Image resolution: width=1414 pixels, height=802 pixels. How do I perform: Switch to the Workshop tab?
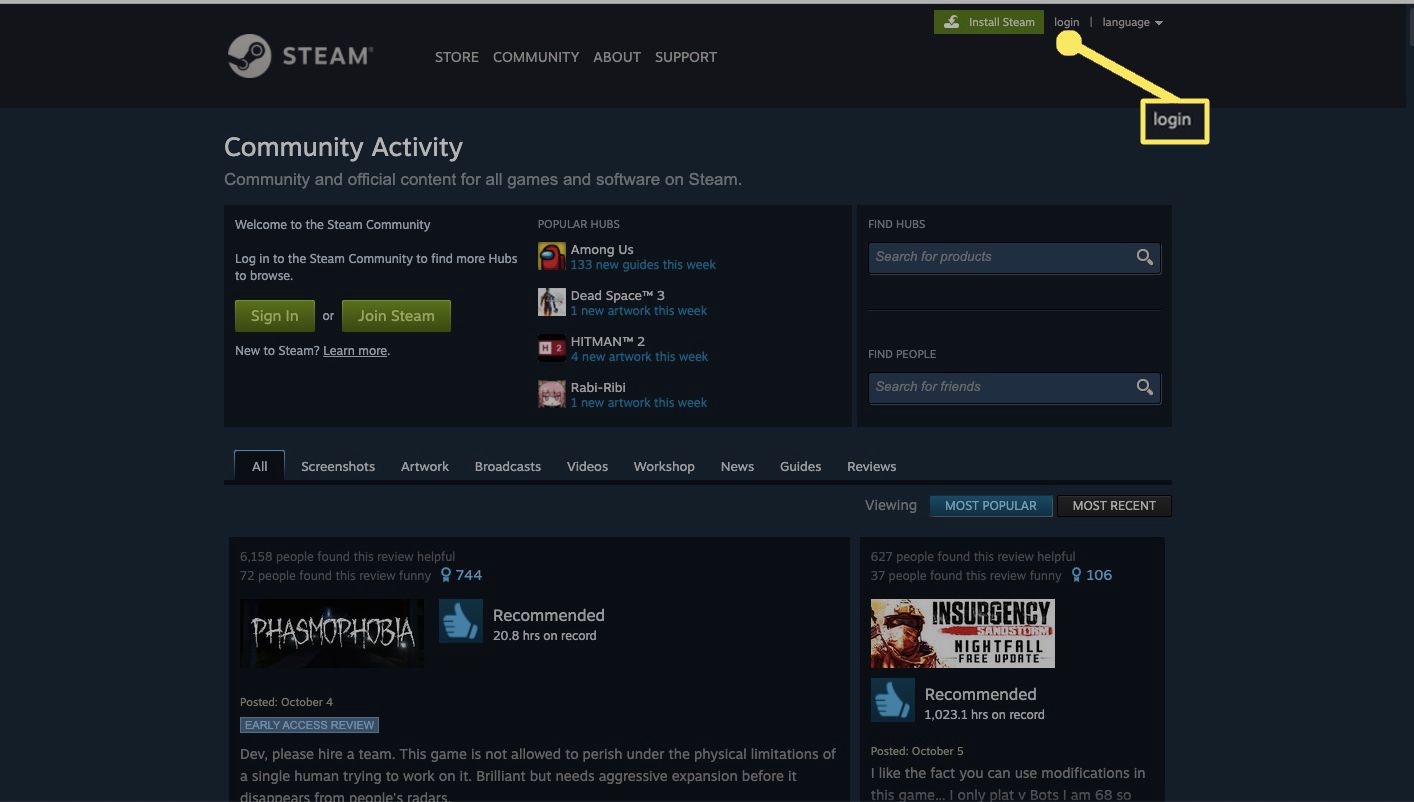(x=664, y=466)
